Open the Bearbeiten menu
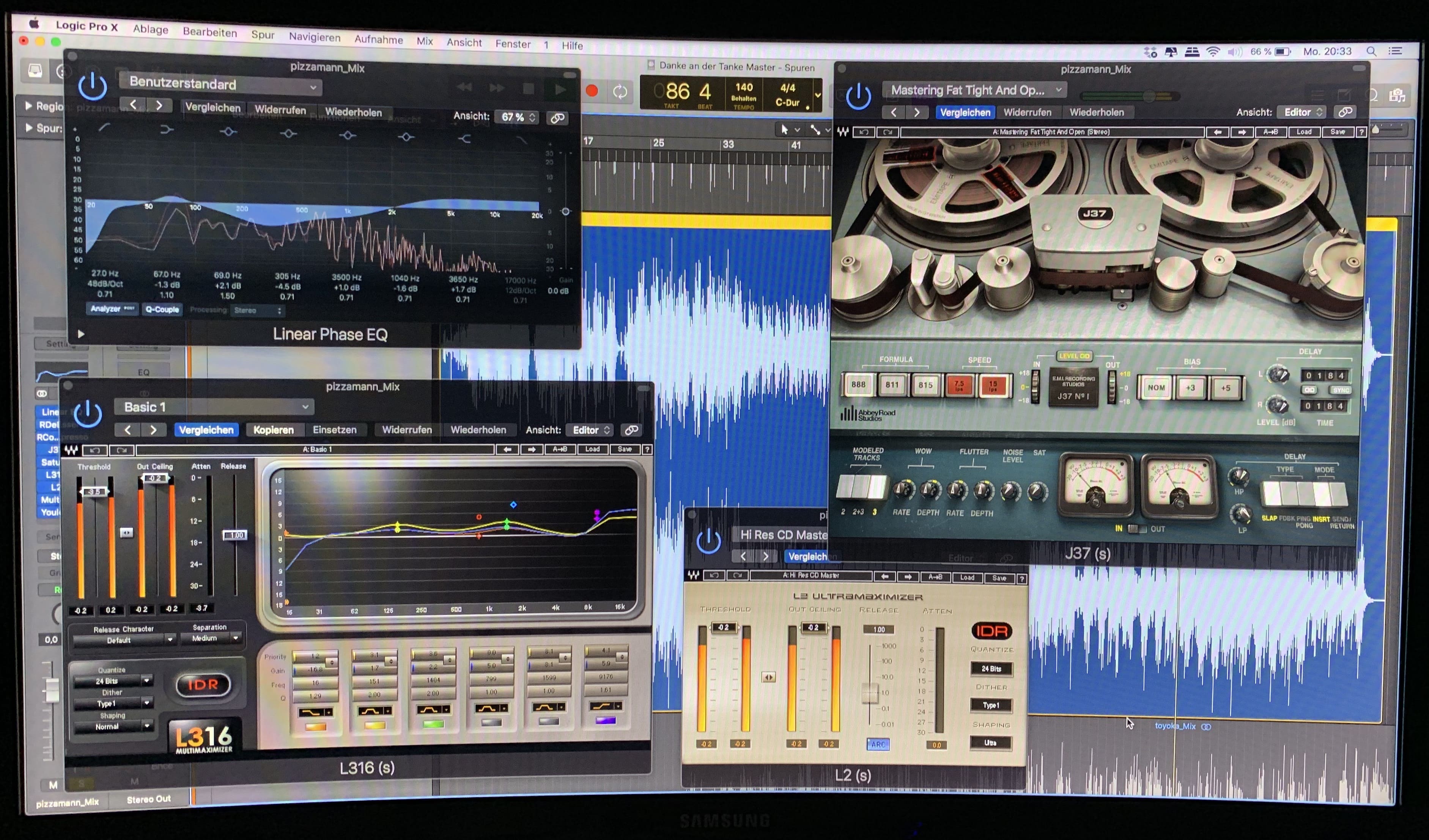The width and height of the screenshot is (1429, 840). click(x=210, y=32)
